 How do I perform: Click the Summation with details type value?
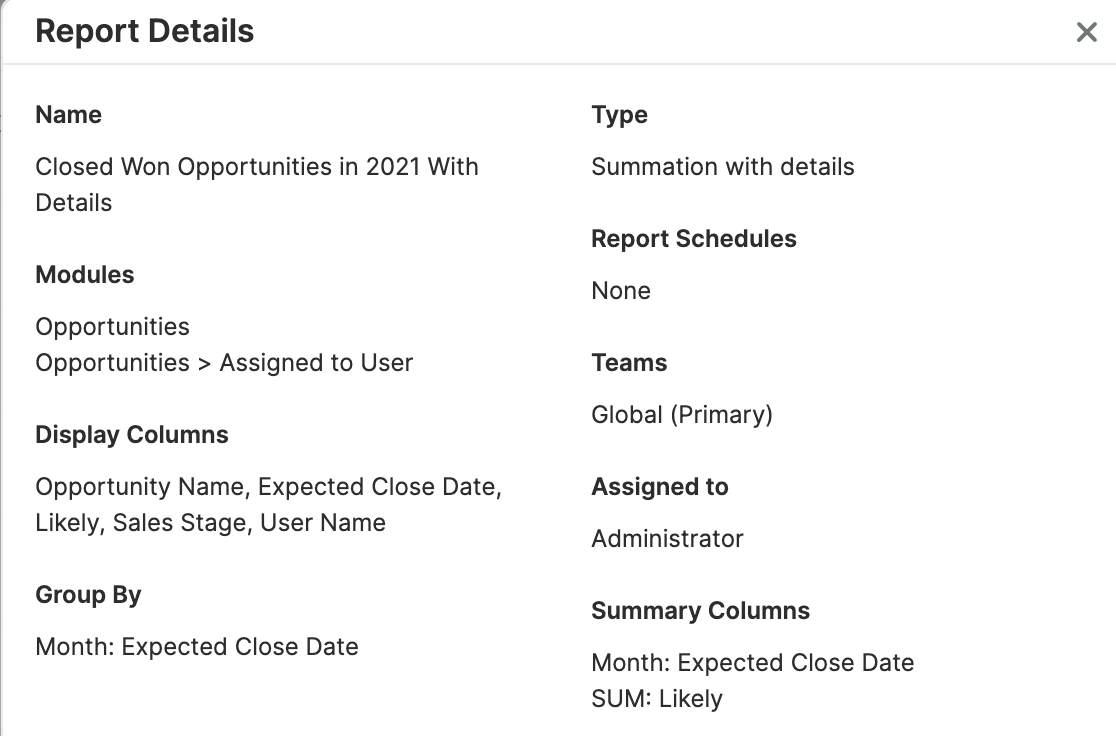pos(722,167)
